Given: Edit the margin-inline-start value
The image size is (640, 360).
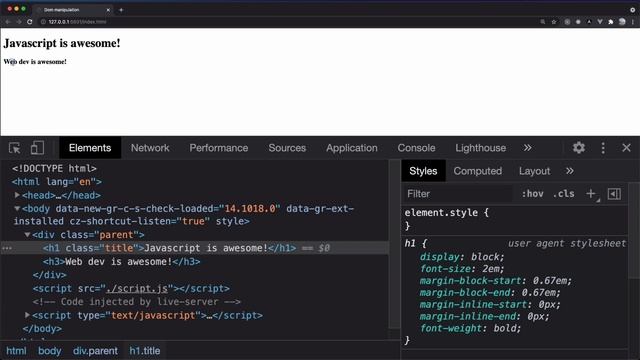Looking at the screenshot, I should (546, 304).
